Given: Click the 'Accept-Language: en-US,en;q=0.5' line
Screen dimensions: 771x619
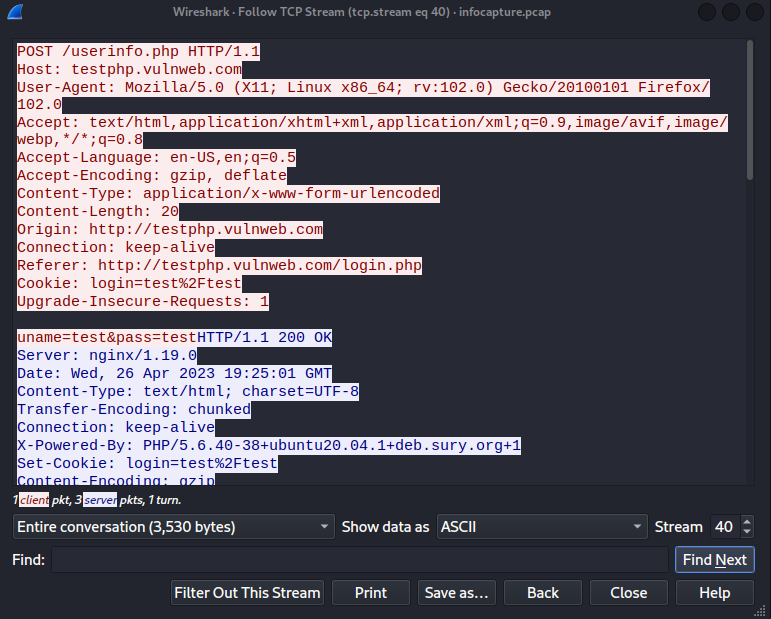Looking at the screenshot, I should (156, 157).
